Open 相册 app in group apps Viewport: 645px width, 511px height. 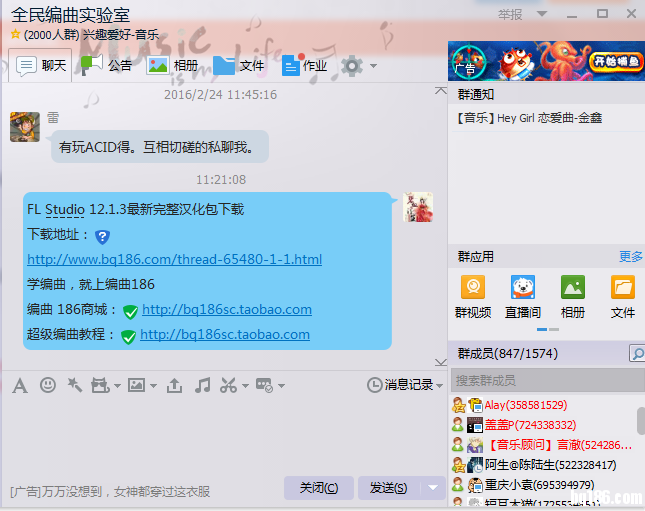573,297
